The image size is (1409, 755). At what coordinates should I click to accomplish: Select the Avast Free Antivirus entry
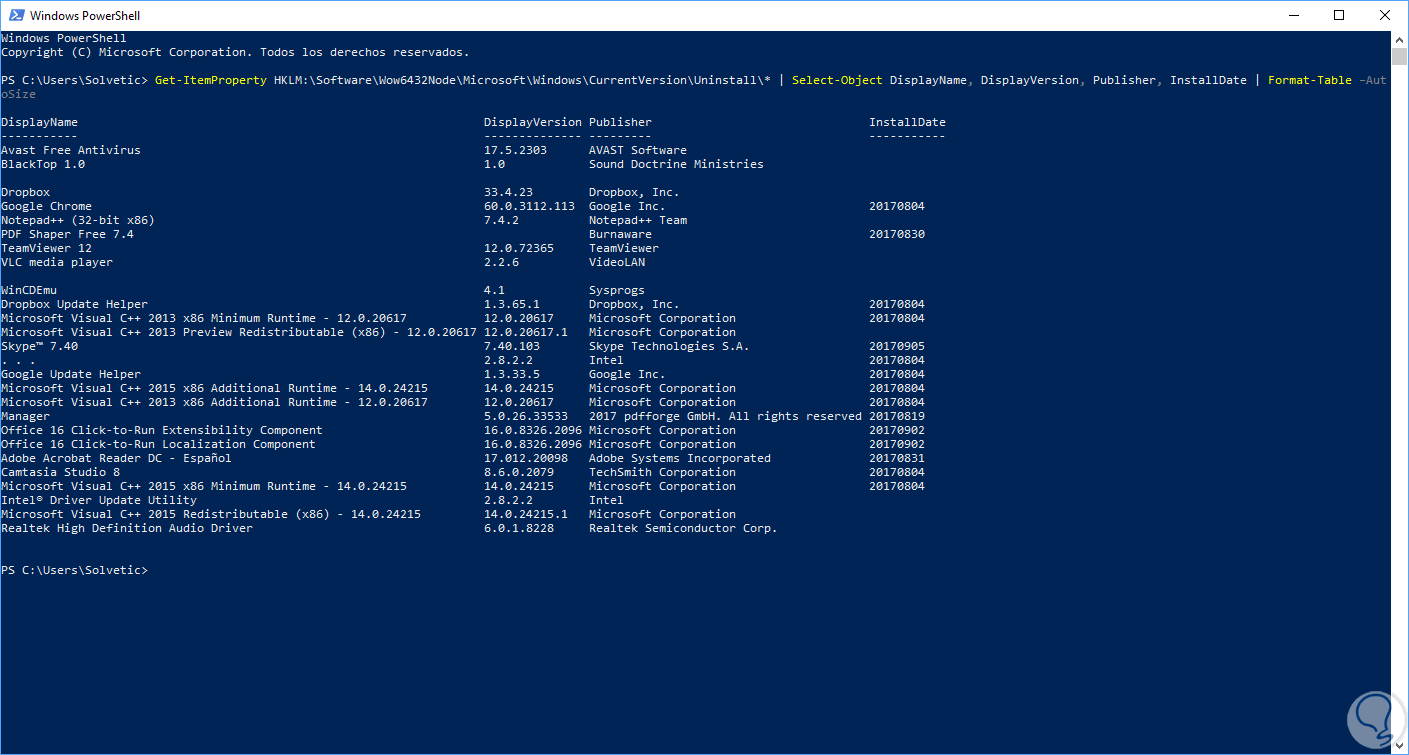tap(71, 150)
